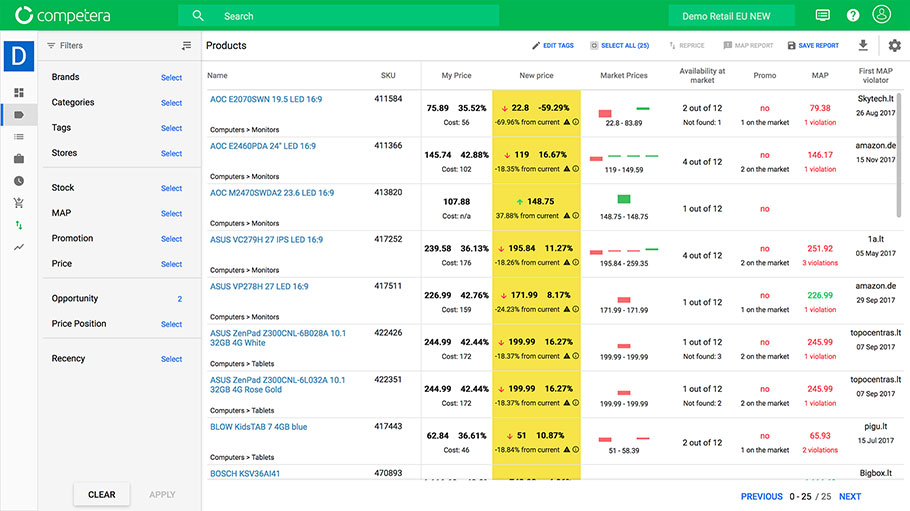Click Save Report
The width and height of the screenshot is (910, 511).
click(813, 45)
